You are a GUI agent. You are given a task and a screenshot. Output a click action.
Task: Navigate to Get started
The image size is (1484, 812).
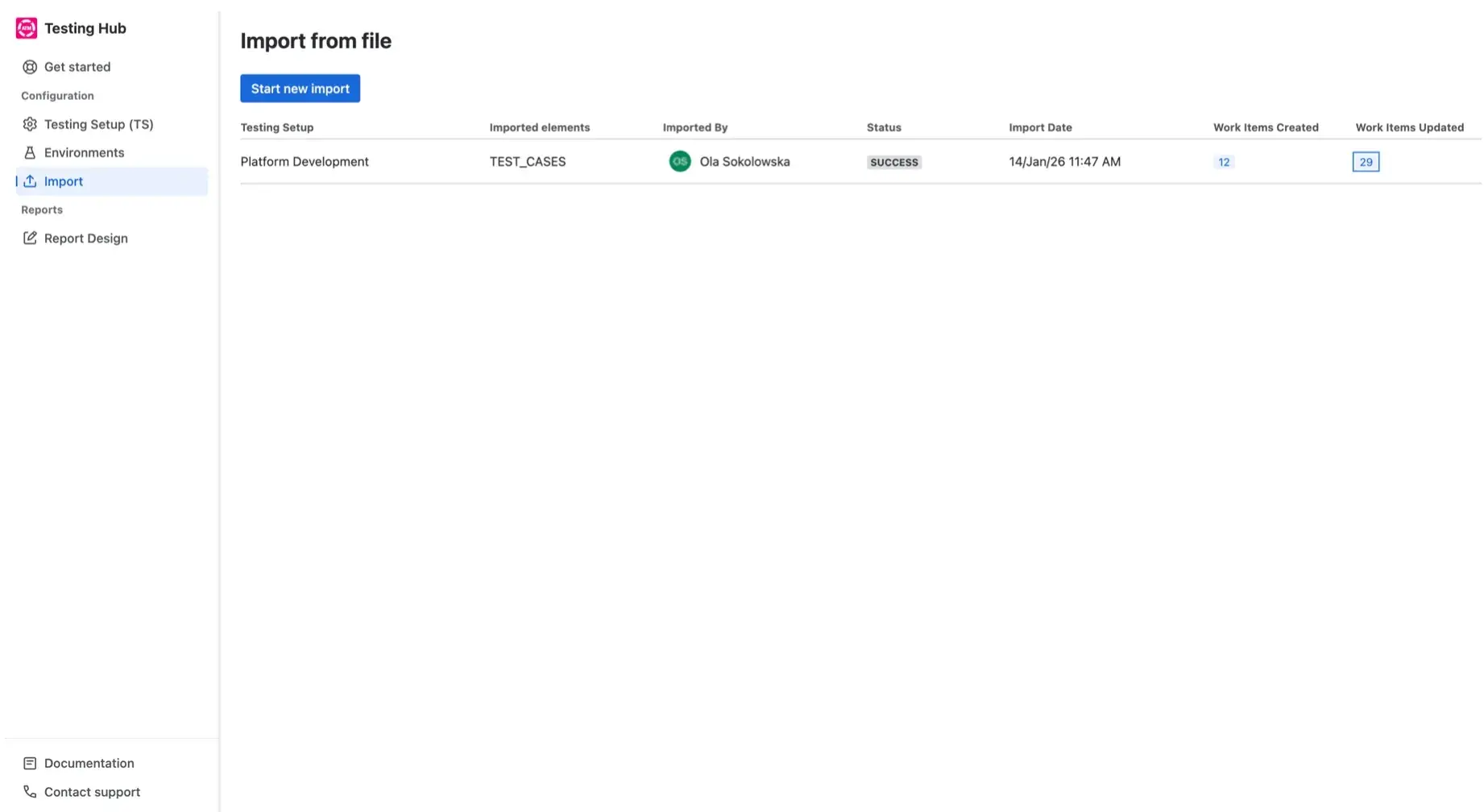pos(77,67)
